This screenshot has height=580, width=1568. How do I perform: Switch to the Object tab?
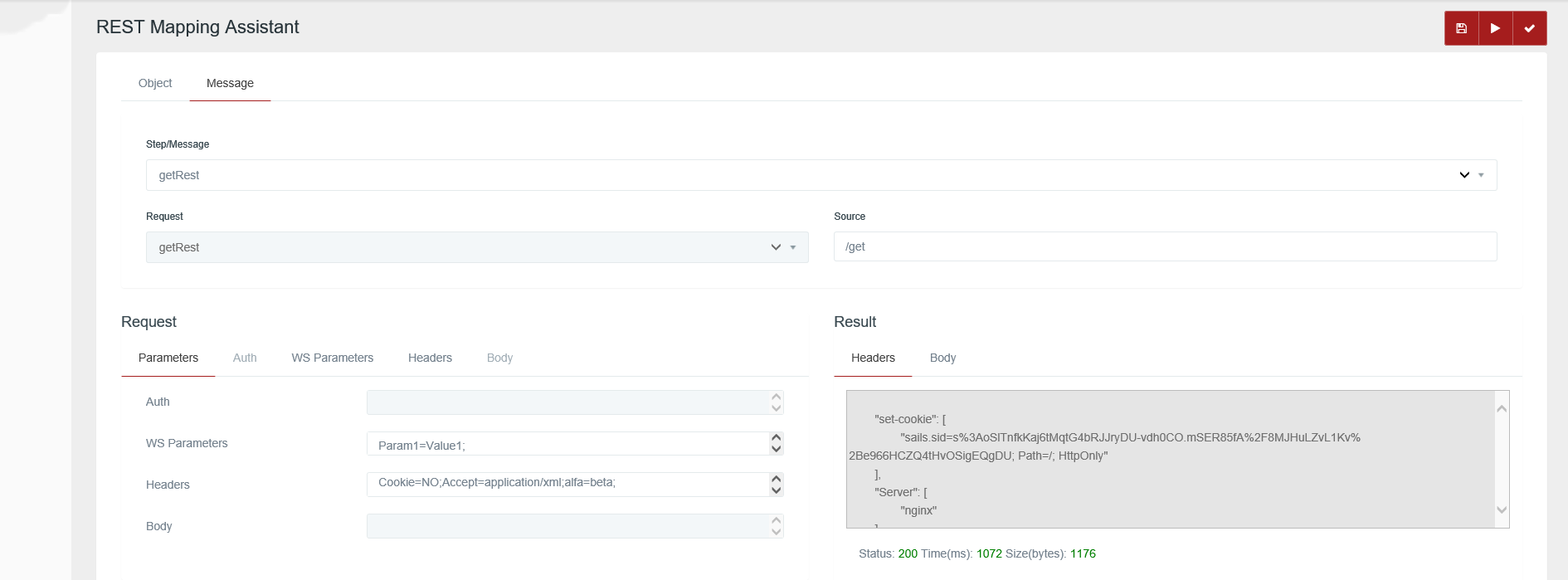tap(155, 83)
